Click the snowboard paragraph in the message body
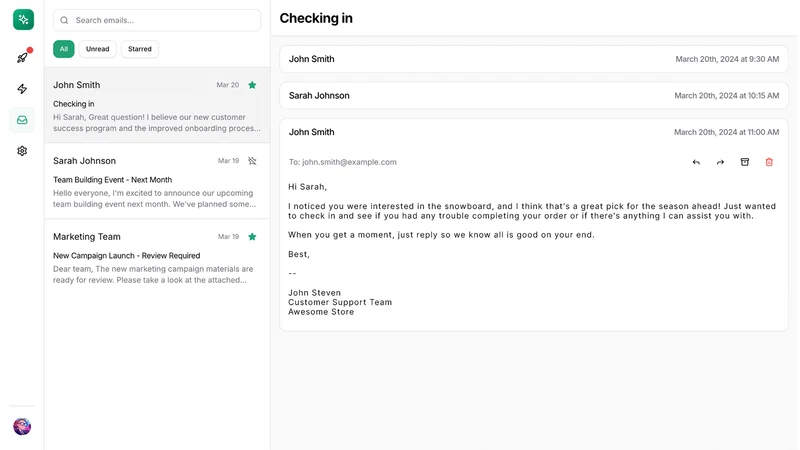The height and width of the screenshot is (450, 800). tap(532, 211)
